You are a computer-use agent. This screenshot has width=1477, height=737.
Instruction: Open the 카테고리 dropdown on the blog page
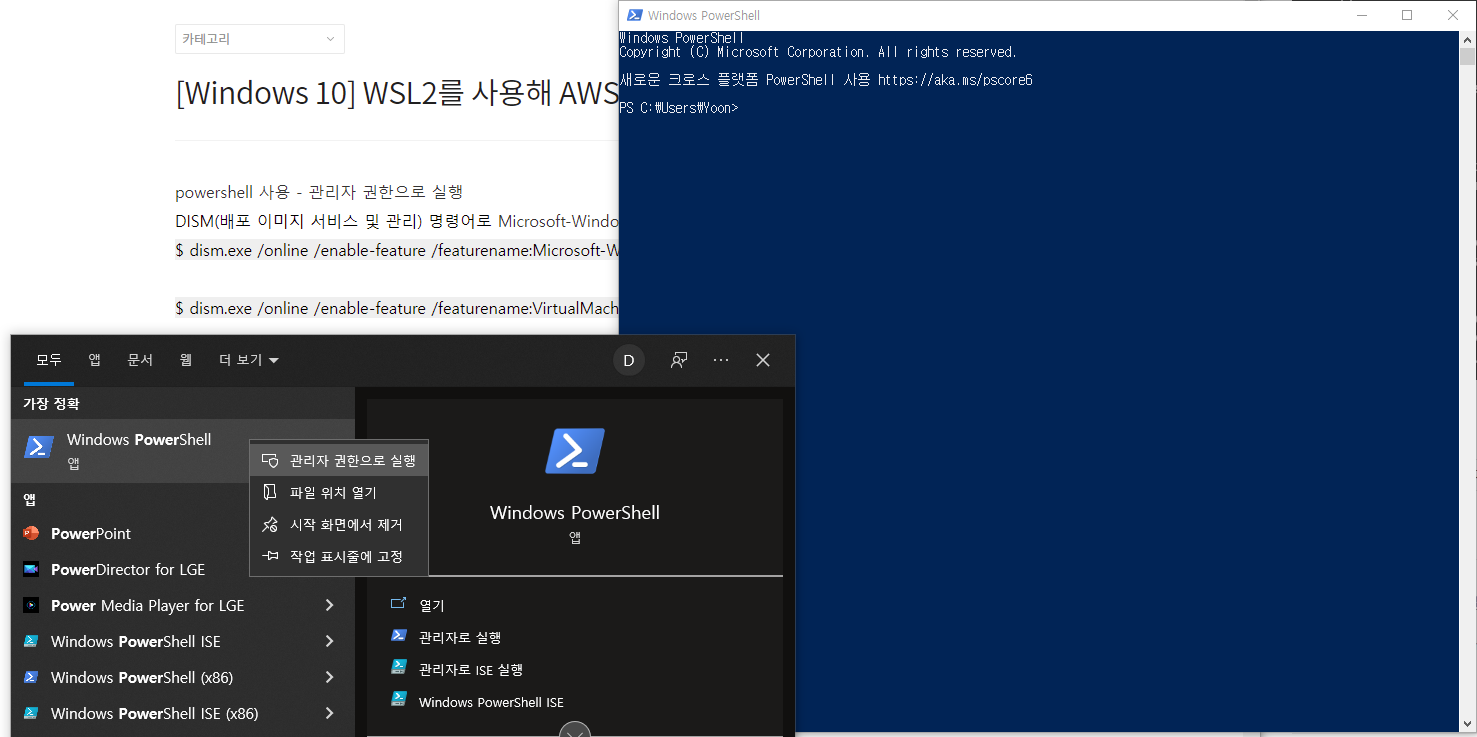pos(260,39)
